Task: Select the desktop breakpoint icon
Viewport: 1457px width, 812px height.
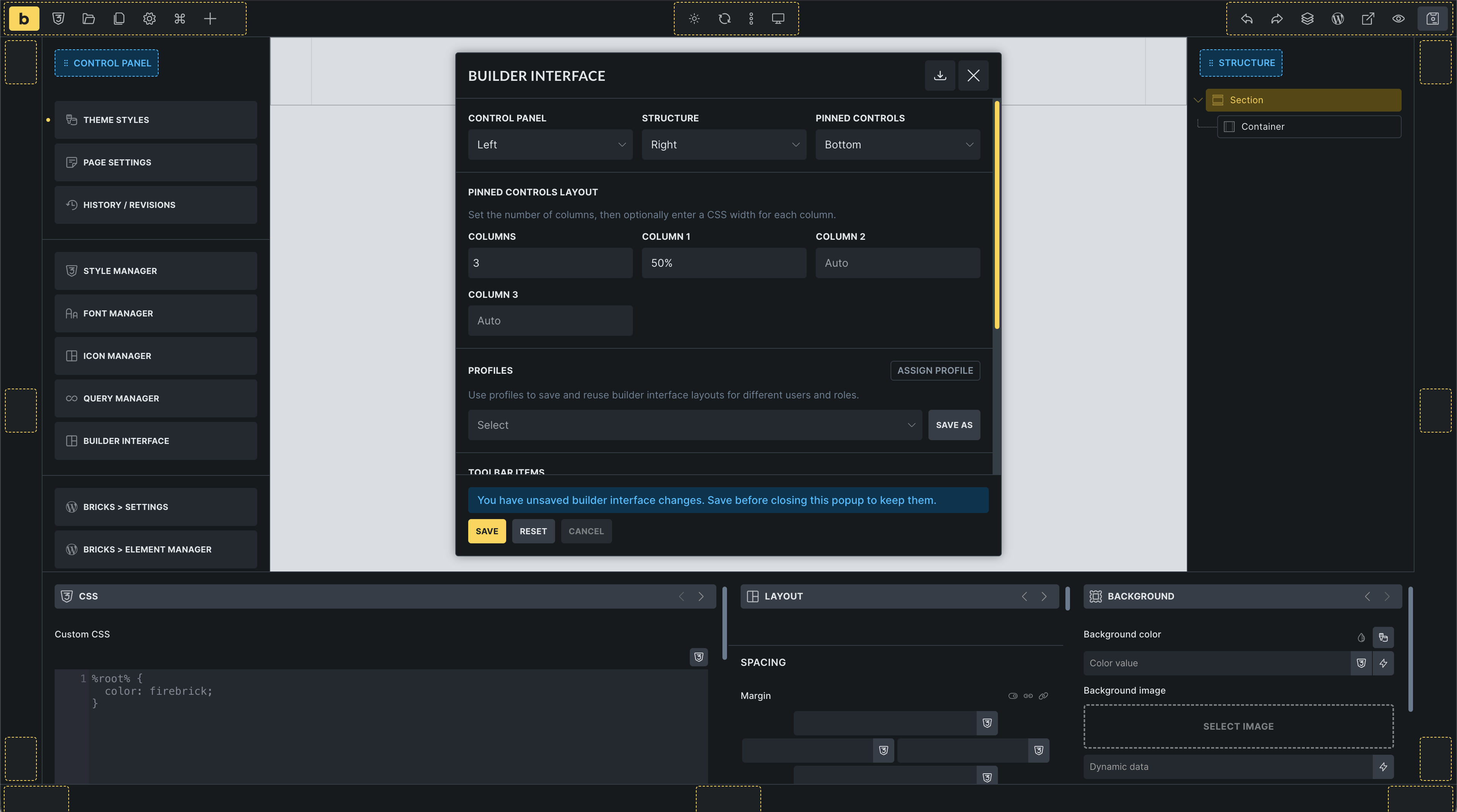Action: point(778,19)
